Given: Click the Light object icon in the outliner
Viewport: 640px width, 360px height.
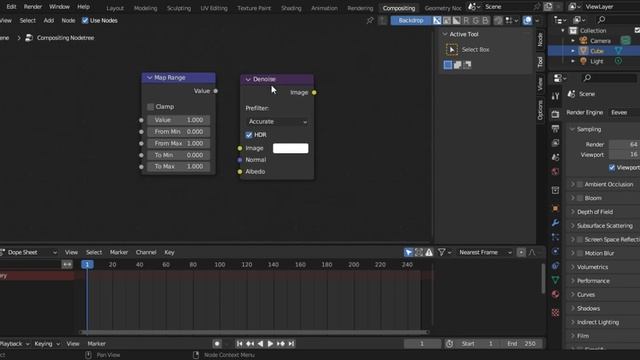Looking at the screenshot, I should 583,61.
